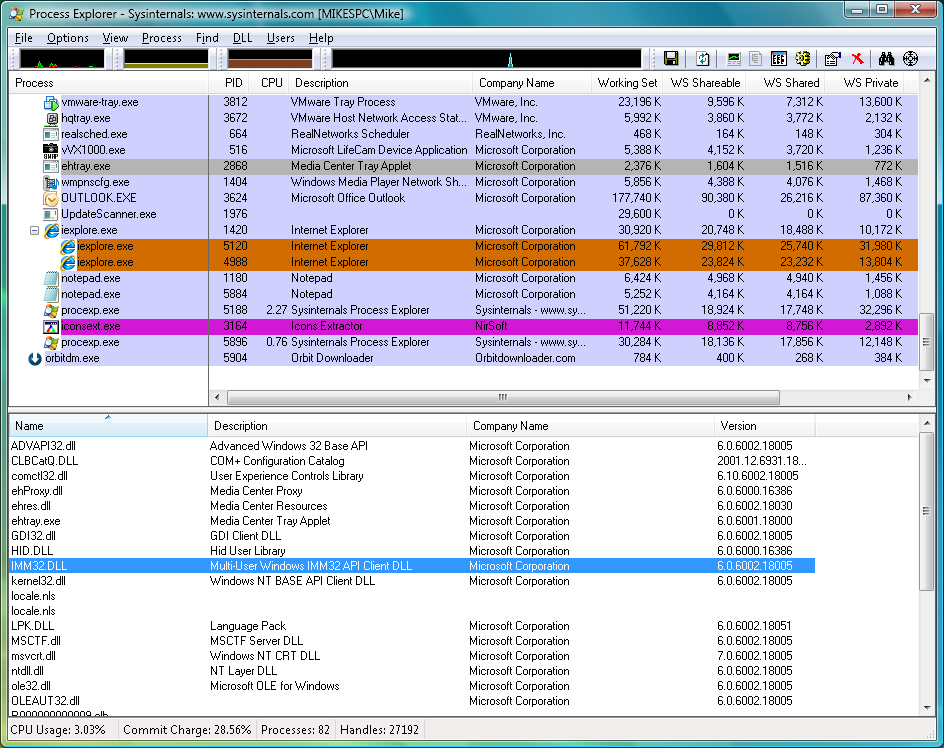Image resolution: width=944 pixels, height=748 pixels.
Task: Click the binoculars Find icon
Action: click(886, 58)
